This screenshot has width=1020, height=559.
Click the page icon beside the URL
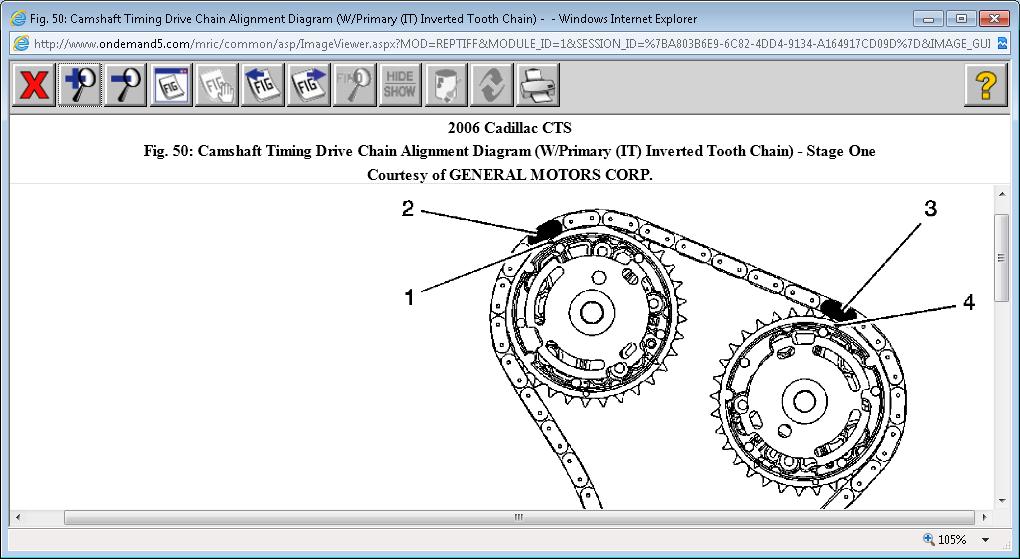click(21, 44)
